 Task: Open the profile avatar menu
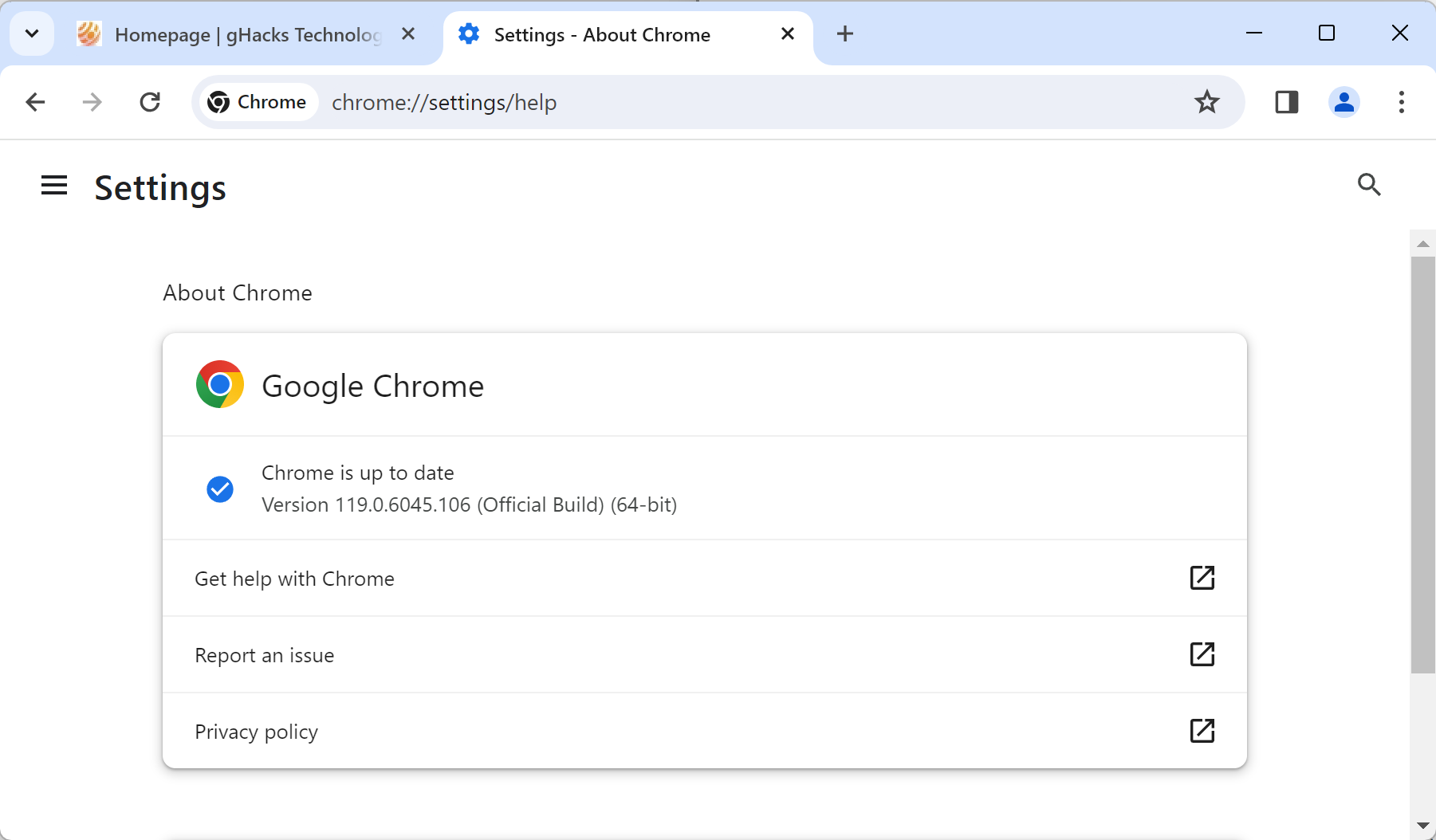coord(1344,102)
